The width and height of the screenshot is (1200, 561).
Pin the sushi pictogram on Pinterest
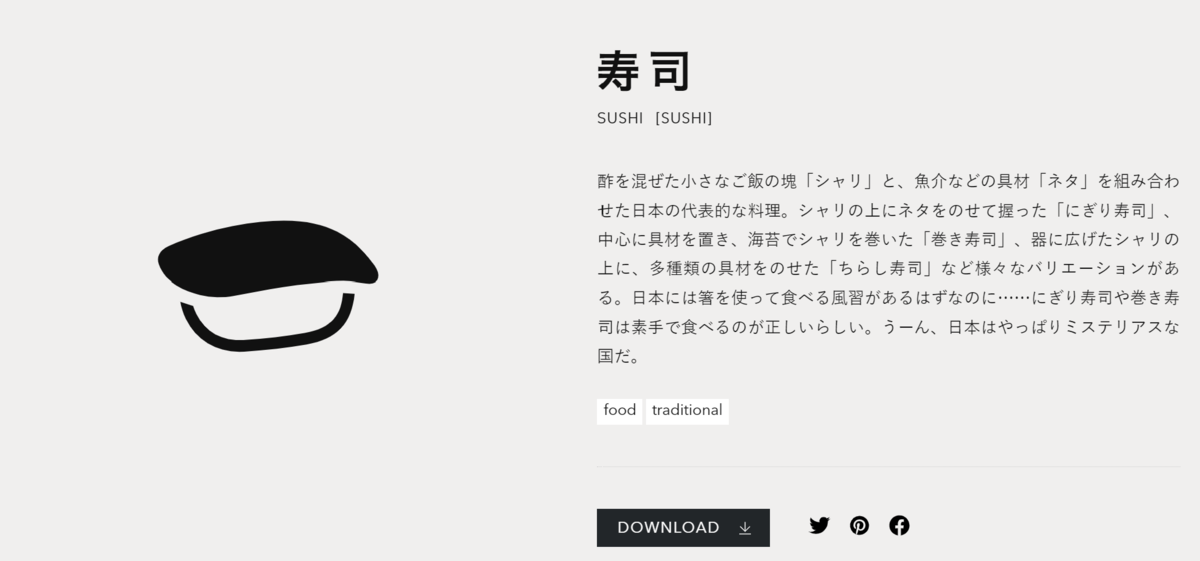(x=859, y=525)
